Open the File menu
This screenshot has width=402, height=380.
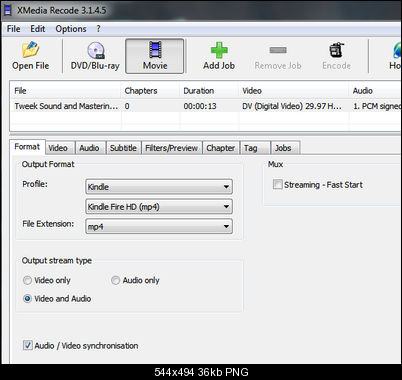coord(13,29)
